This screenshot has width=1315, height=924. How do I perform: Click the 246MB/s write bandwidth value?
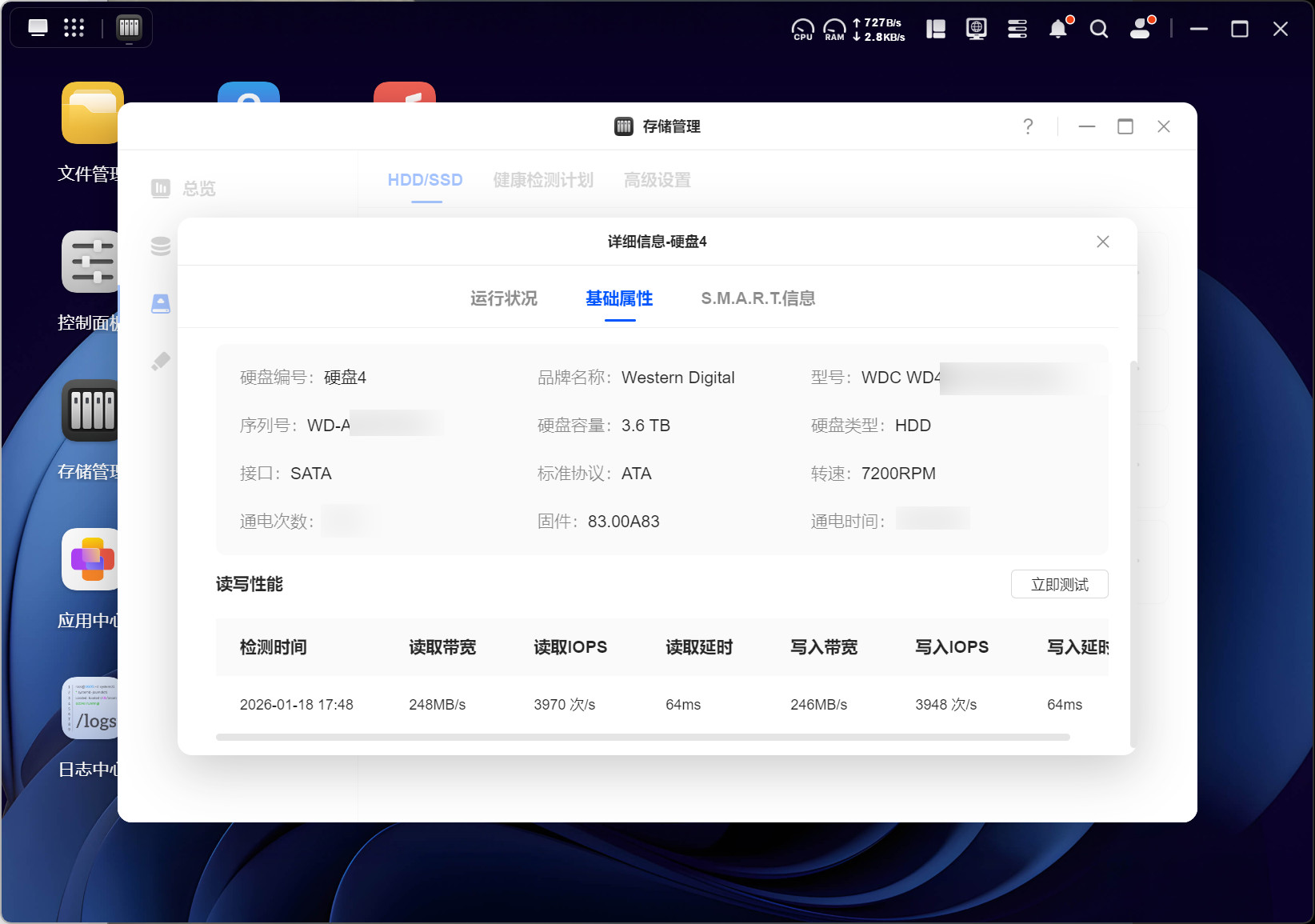click(x=819, y=705)
